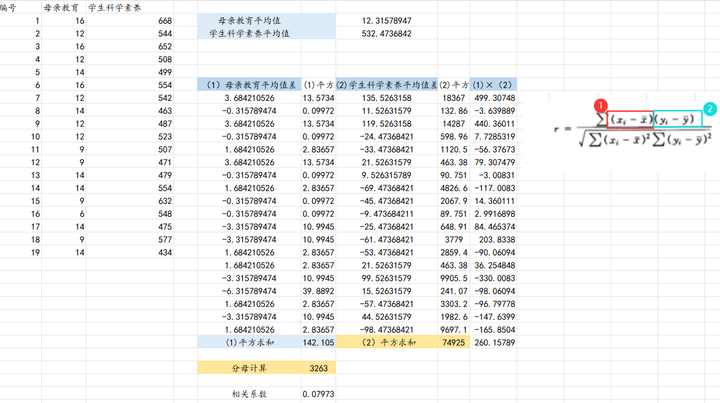Select science score cell 577
720x403 pixels.
pyautogui.click(x=129, y=239)
